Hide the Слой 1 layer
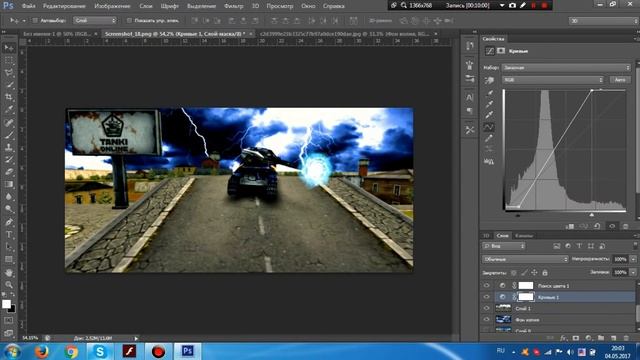 point(486,309)
